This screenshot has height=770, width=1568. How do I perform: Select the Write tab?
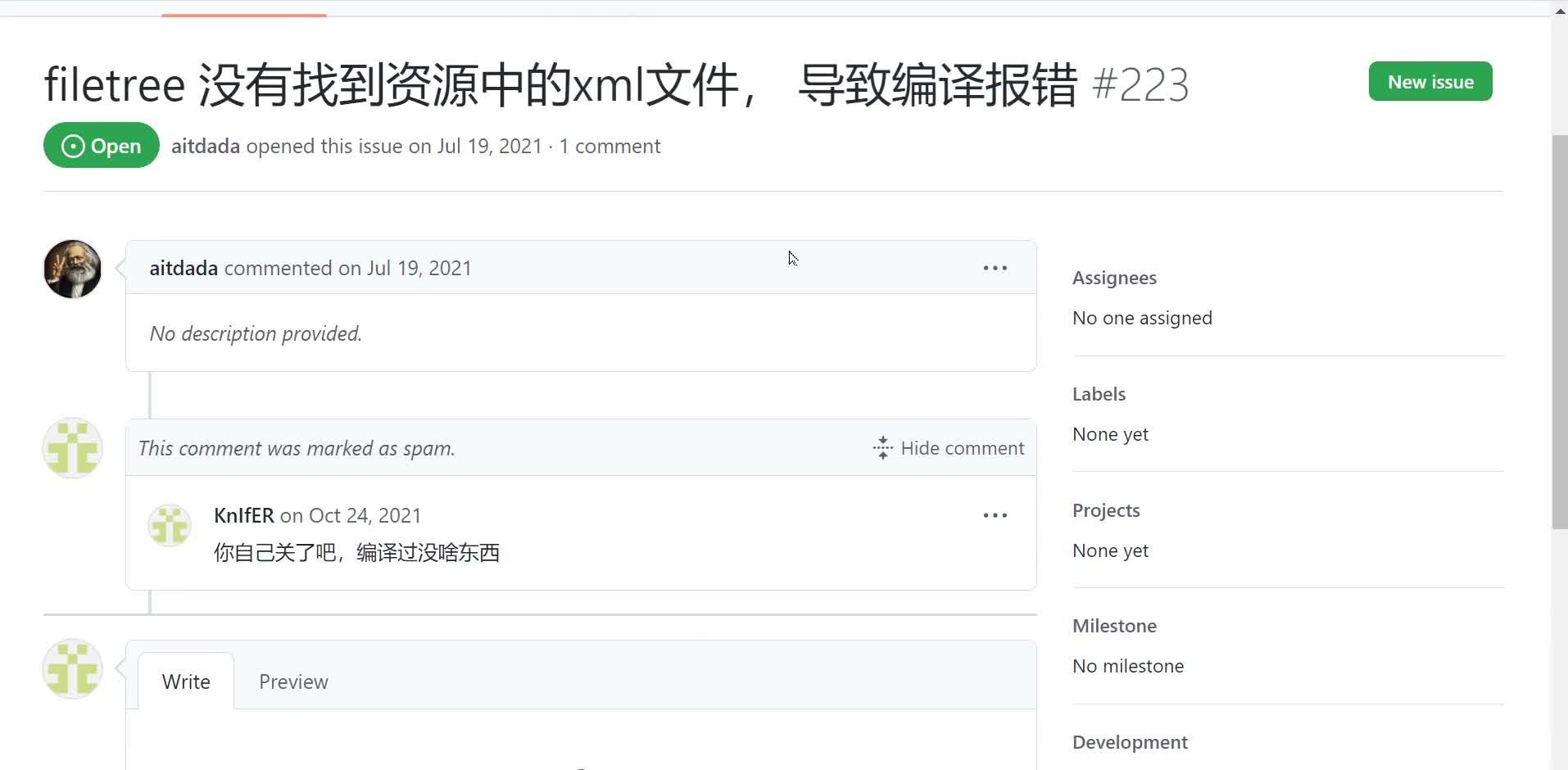[x=186, y=681]
